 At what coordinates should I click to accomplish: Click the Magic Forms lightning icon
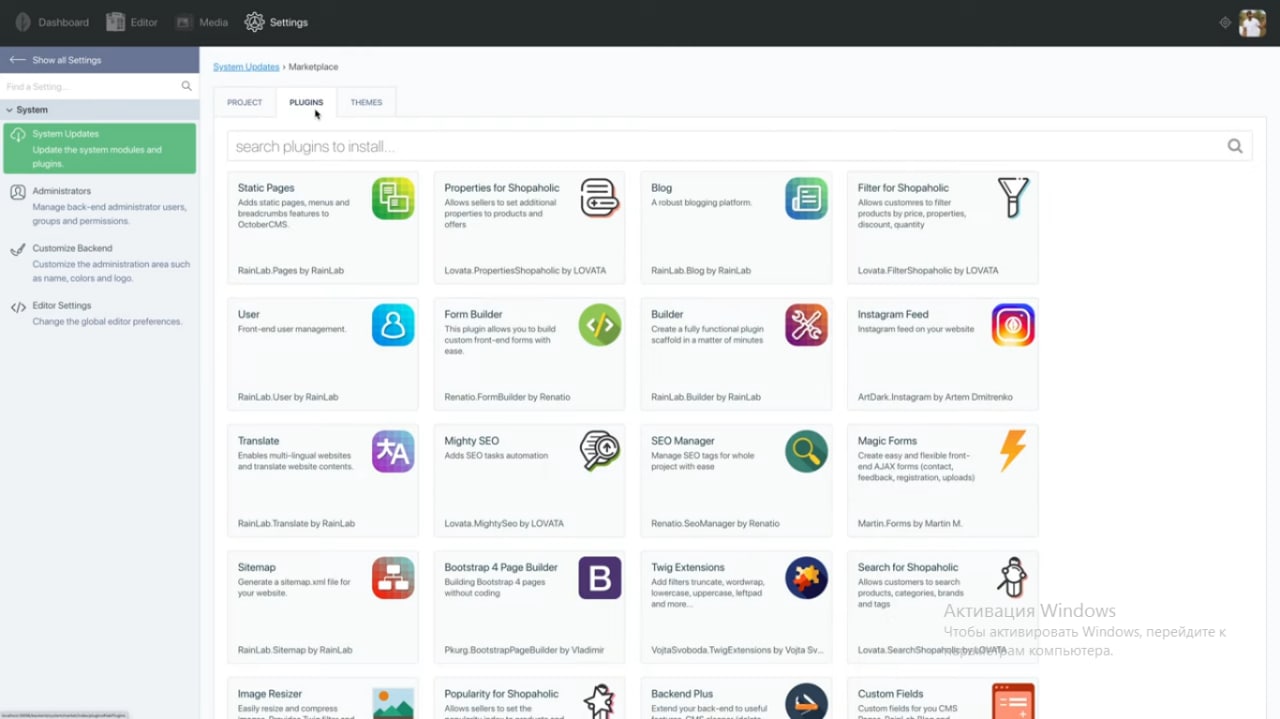[1013, 451]
